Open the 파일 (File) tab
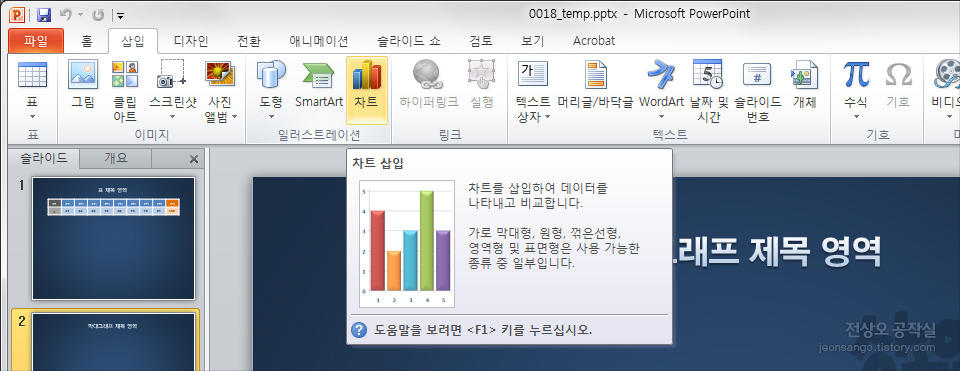 tap(36, 41)
